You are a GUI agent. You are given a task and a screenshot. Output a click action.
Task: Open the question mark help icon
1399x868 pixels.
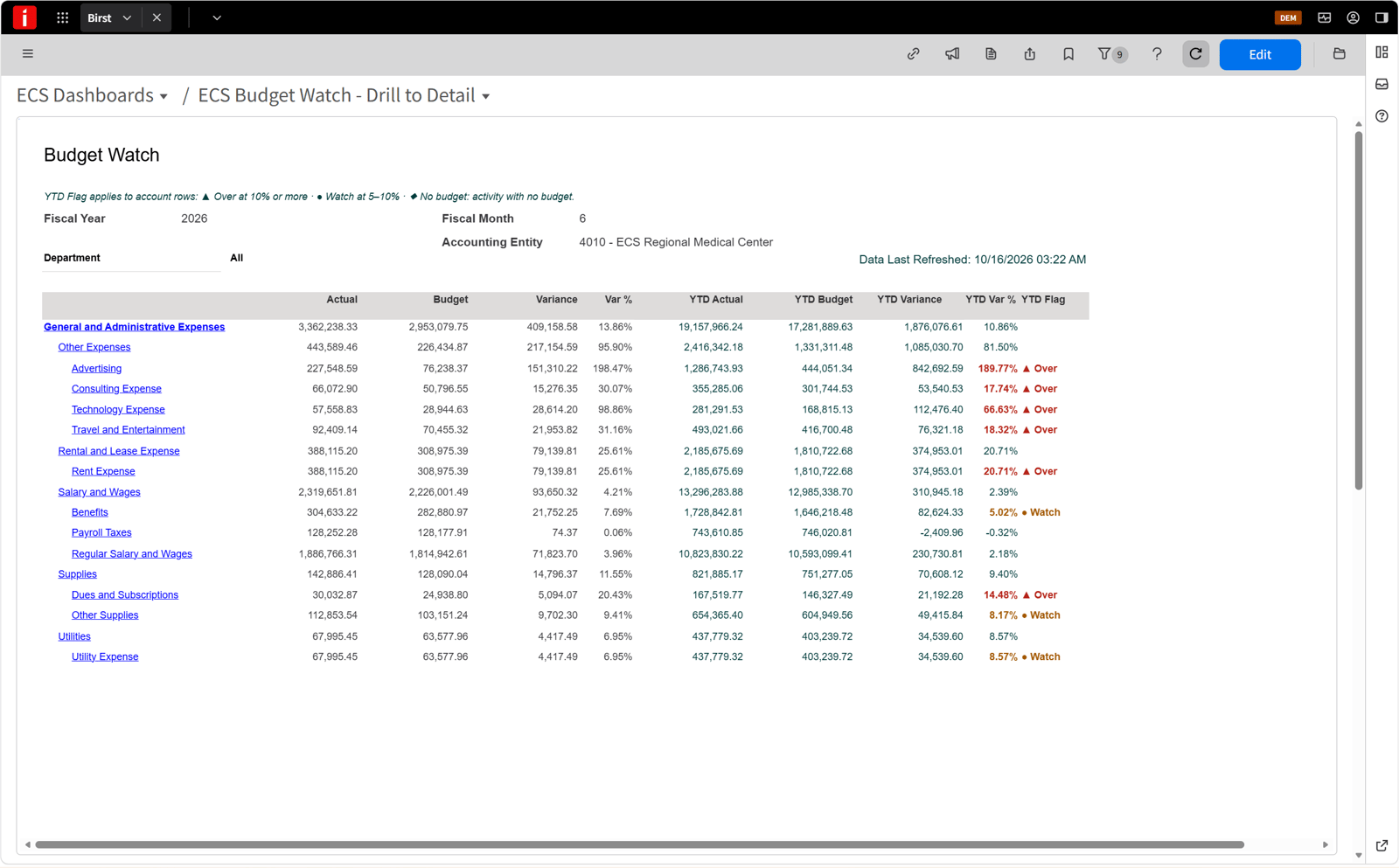[x=1157, y=54]
